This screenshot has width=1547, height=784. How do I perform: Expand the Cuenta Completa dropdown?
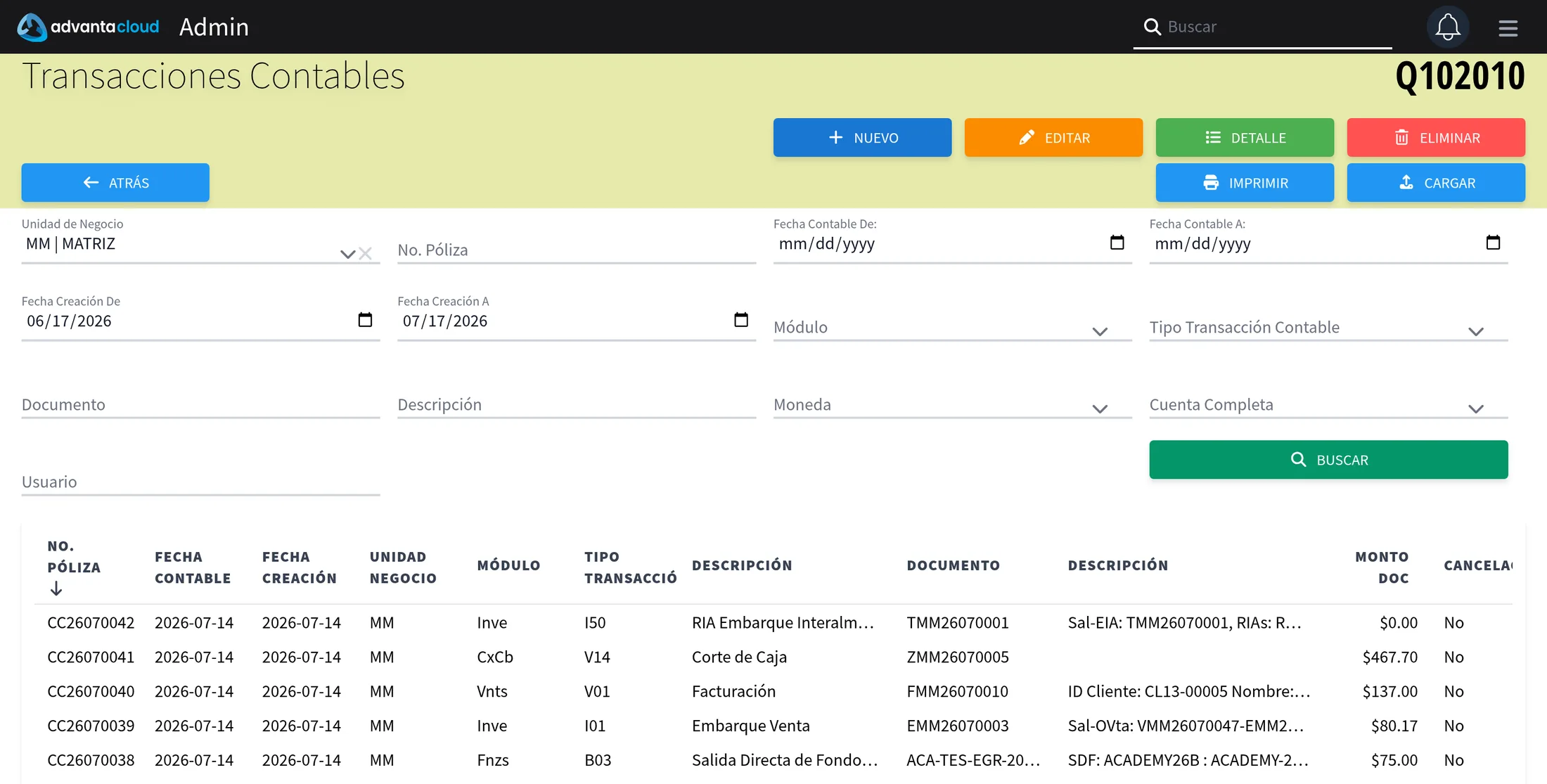tap(1476, 409)
